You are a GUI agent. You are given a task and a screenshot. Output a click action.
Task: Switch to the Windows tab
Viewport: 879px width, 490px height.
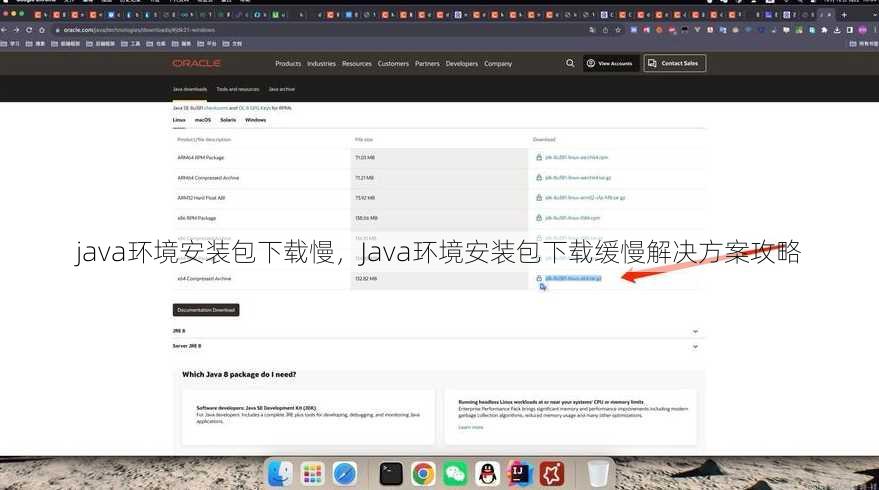pos(255,120)
